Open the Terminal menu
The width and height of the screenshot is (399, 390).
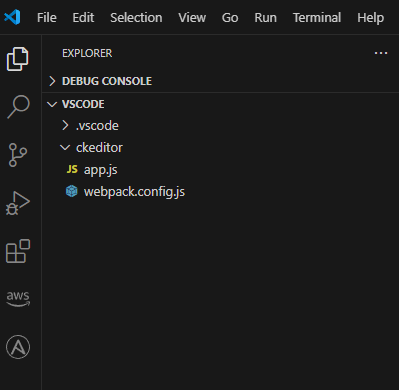(x=317, y=17)
